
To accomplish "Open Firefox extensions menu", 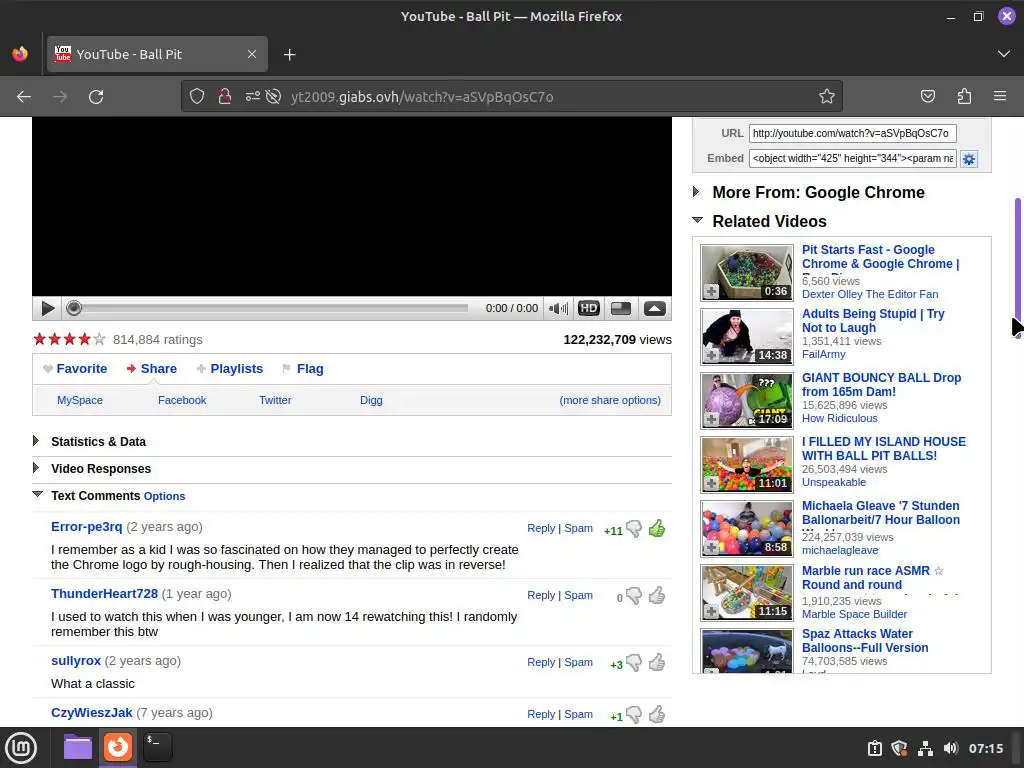I will point(964,97).
